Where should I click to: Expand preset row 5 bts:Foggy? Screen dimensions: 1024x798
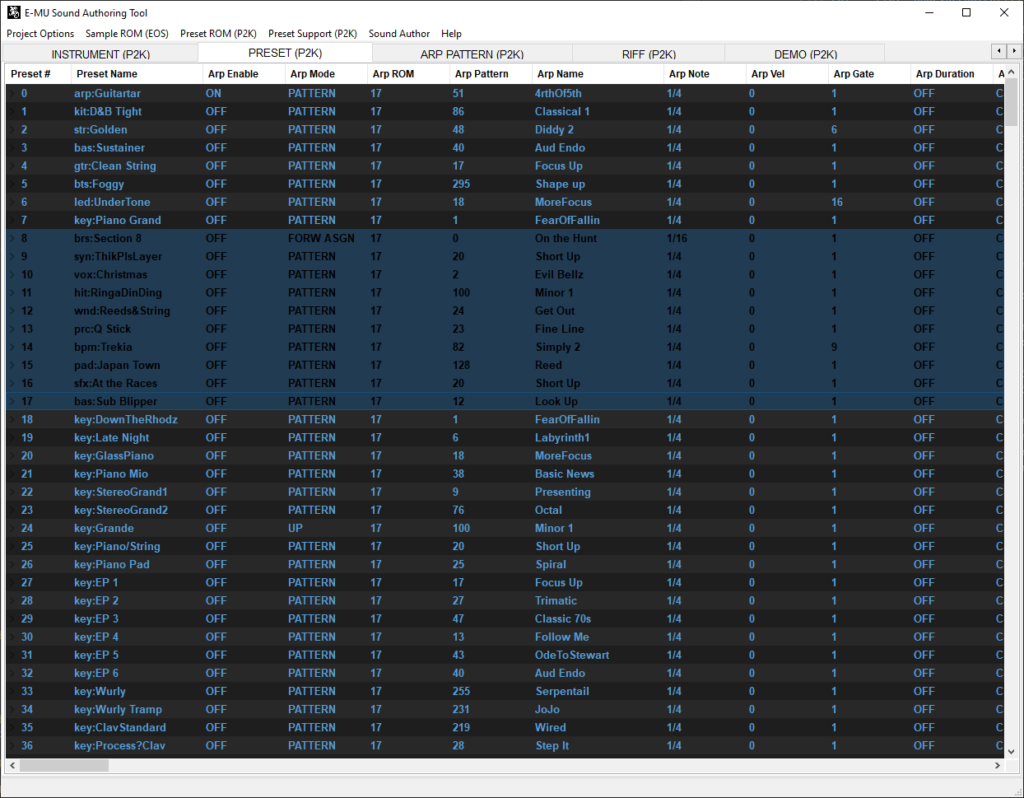click(11, 184)
